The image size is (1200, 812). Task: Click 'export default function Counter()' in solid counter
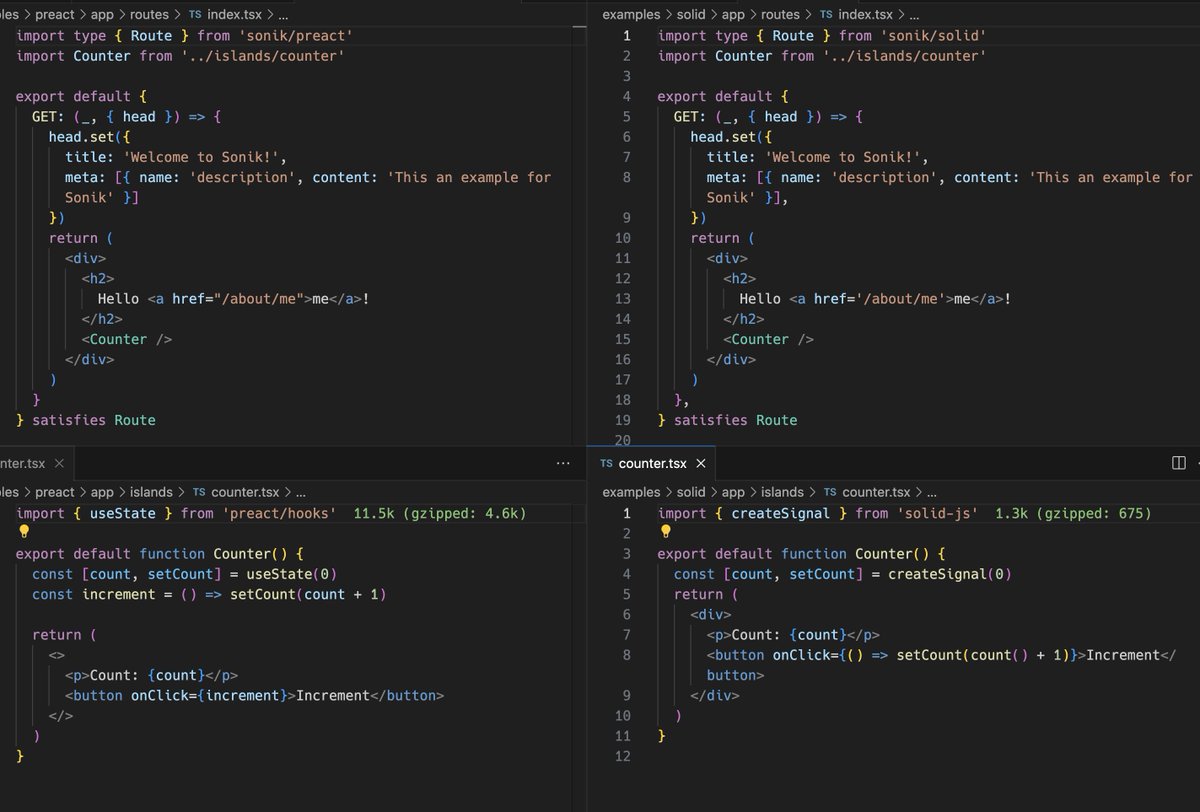[x=798, y=554]
